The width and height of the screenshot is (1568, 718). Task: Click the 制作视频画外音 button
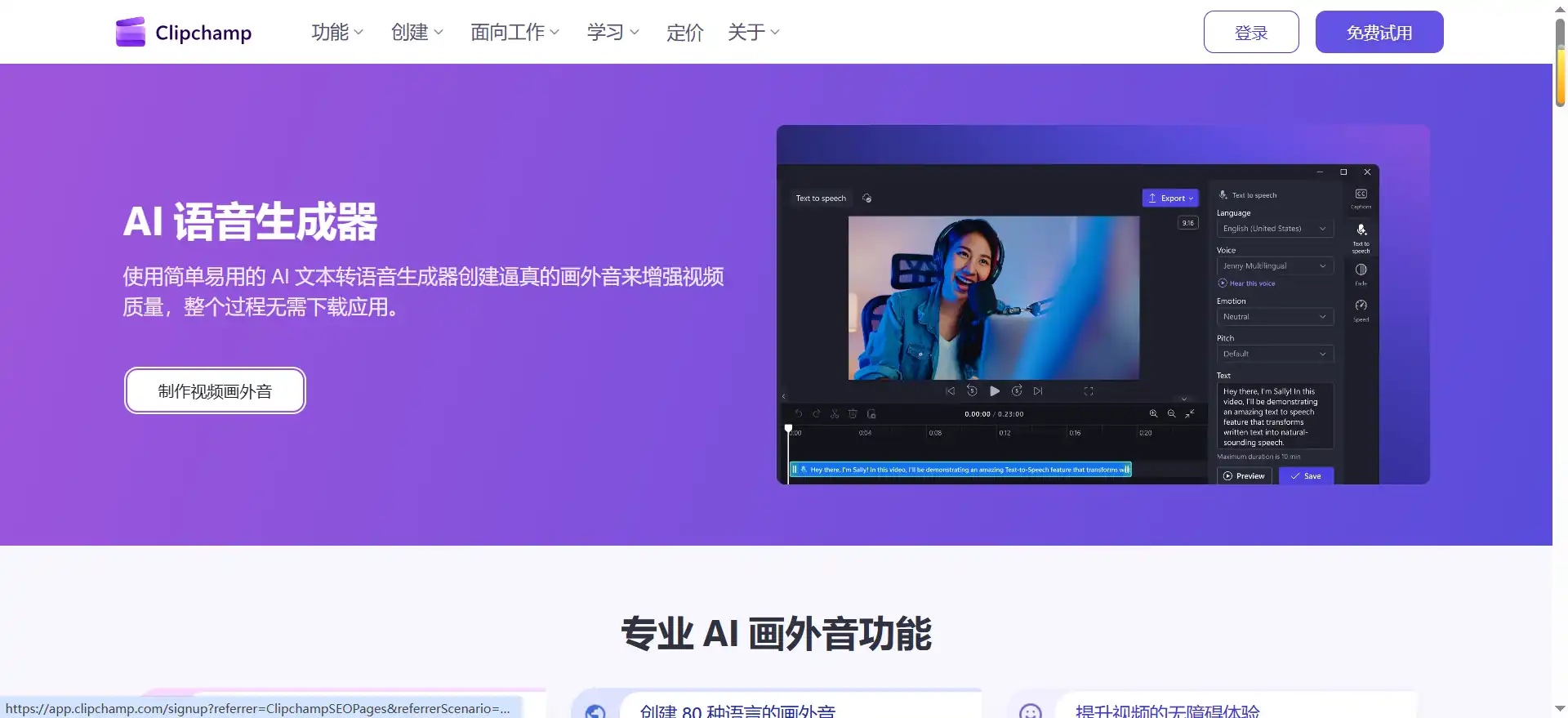[215, 390]
